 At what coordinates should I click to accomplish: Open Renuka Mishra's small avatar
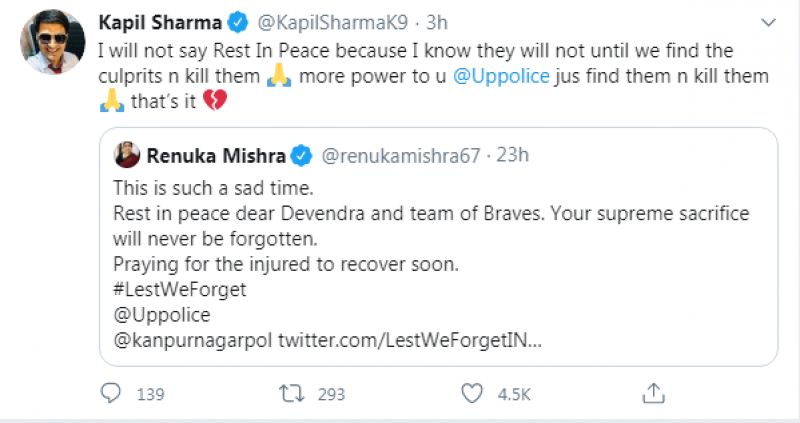pos(127,155)
